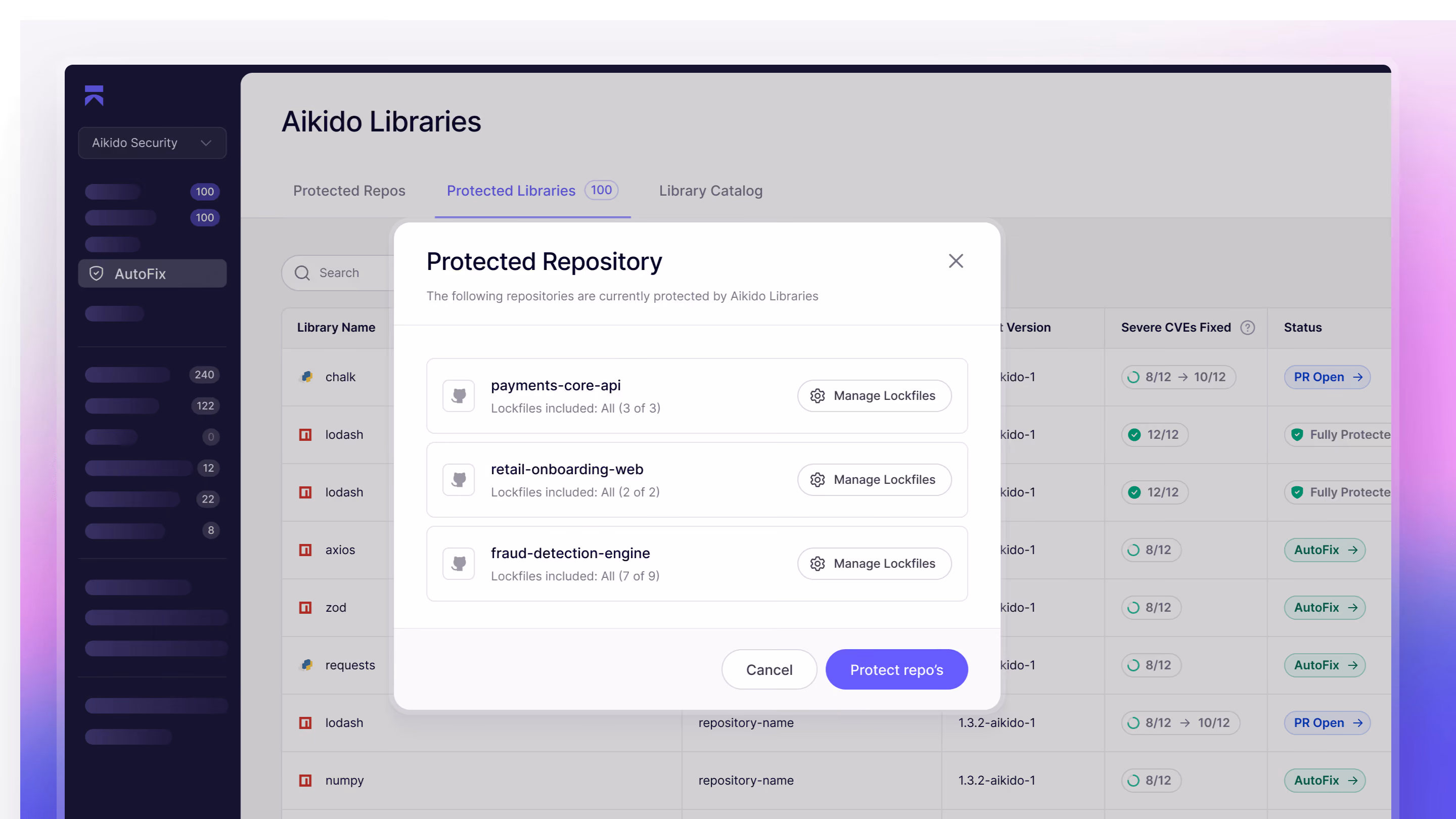1456x819 pixels.
Task: Click the Python icon beside requests
Action: [306, 665]
